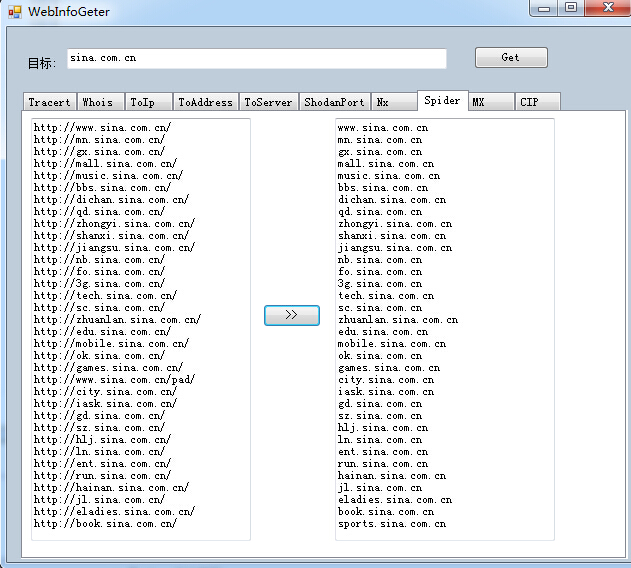This screenshot has width=631, height=568.
Task: Select domain dichan.sina.com.cn in right list
Action: tap(392, 200)
